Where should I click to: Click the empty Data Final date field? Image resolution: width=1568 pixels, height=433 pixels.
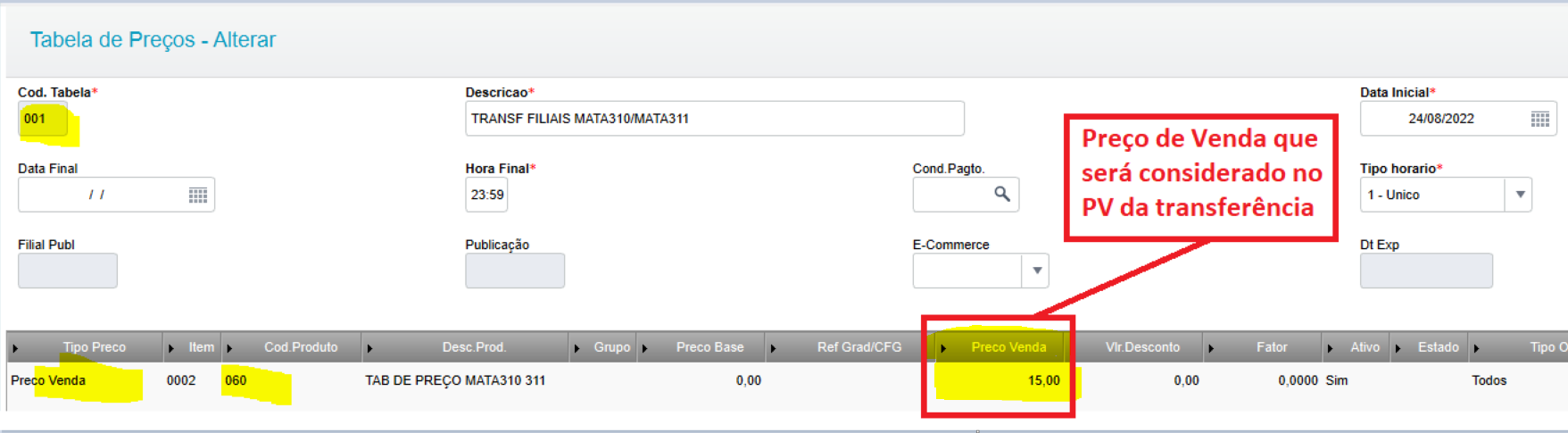click(116, 195)
